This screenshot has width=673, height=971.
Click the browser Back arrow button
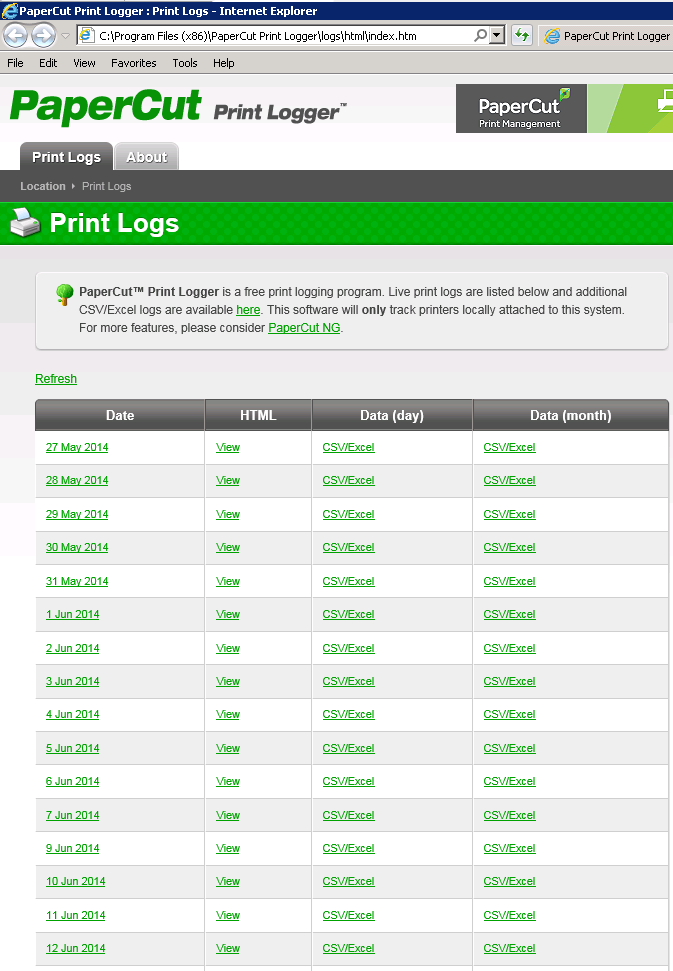click(16, 36)
